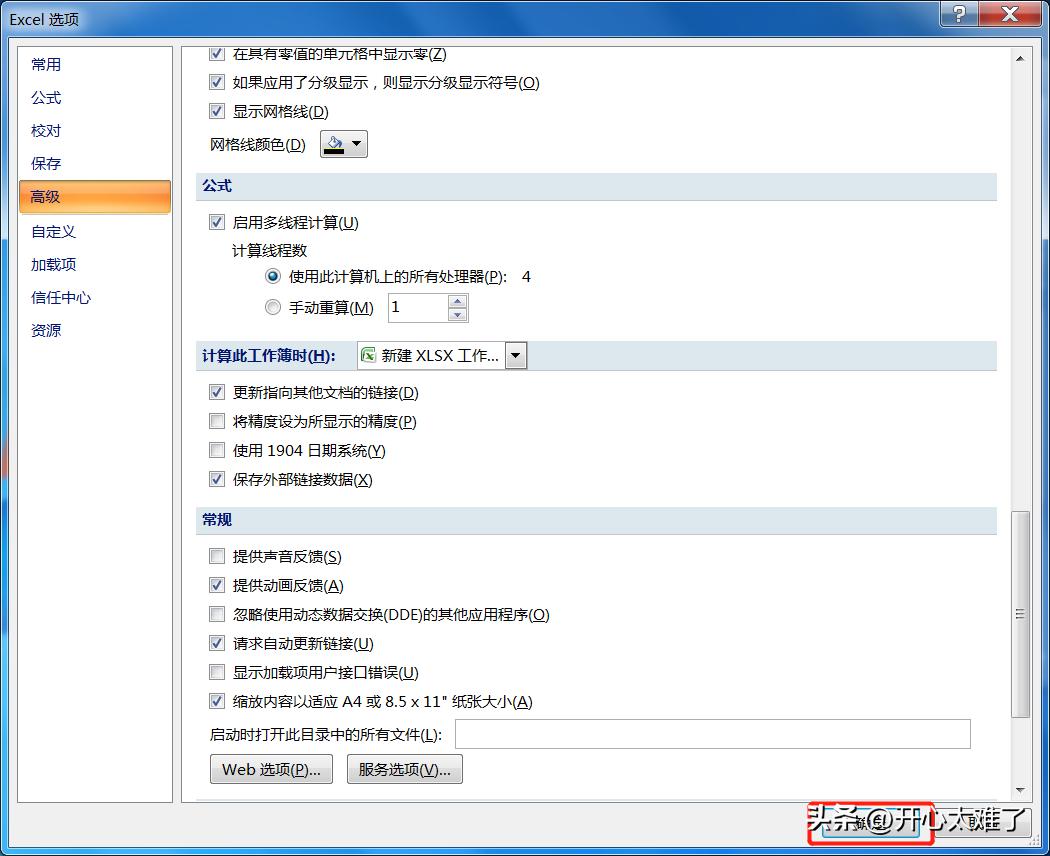Click the 计算线程数 label
Viewport: 1050px width, 856px height.
tap(269, 251)
